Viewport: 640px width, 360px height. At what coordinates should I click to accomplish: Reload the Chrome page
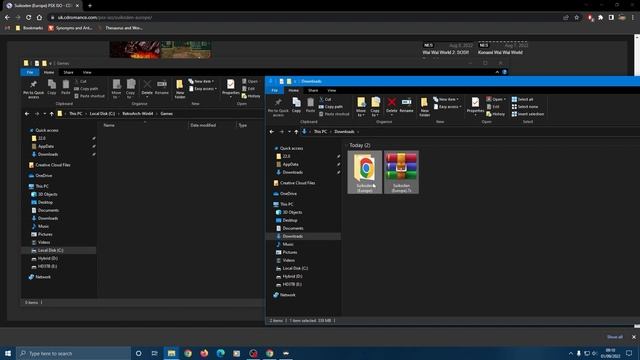[x=29, y=17]
